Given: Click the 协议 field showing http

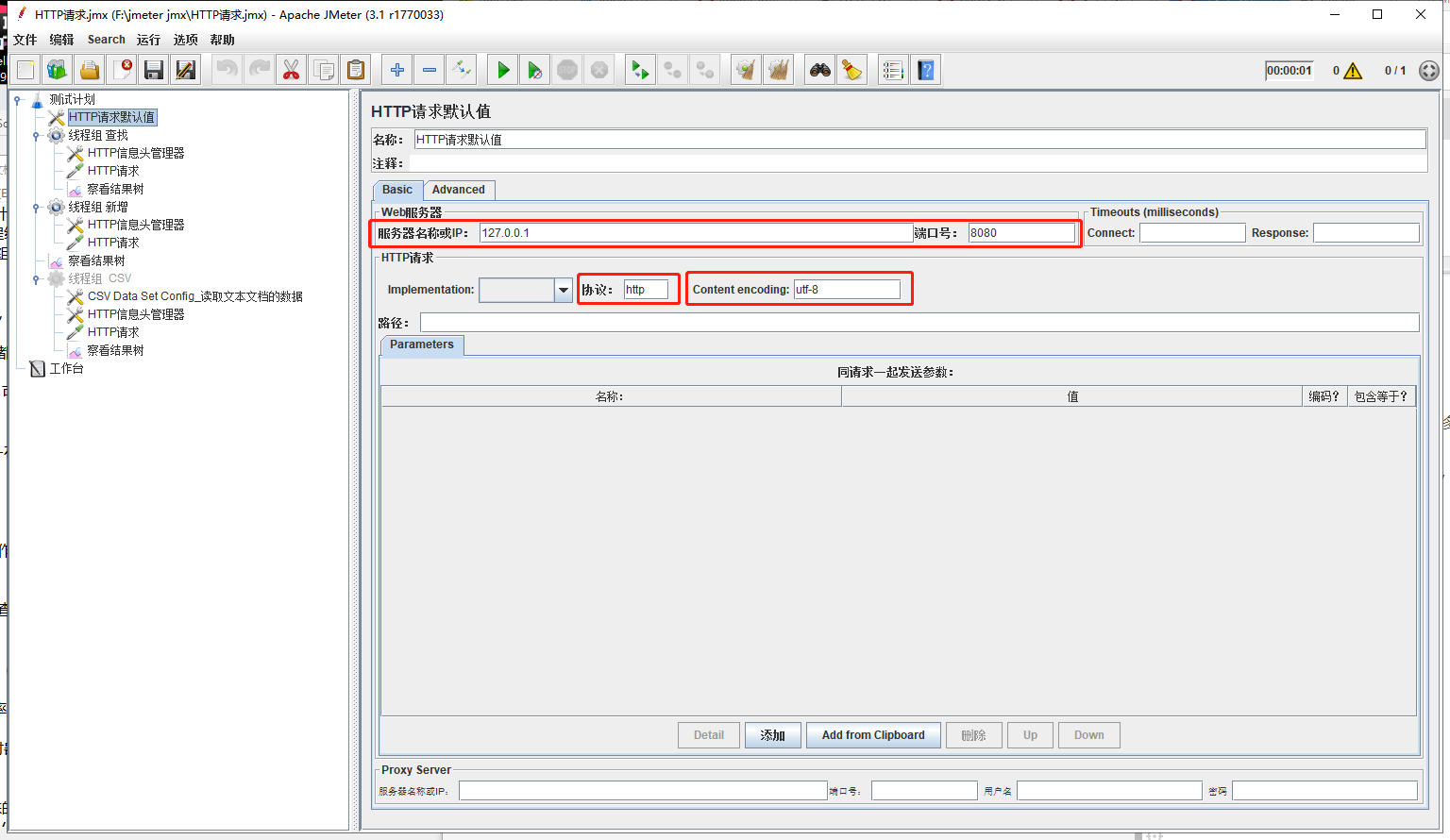Looking at the screenshot, I should pyautogui.click(x=646, y=289).
